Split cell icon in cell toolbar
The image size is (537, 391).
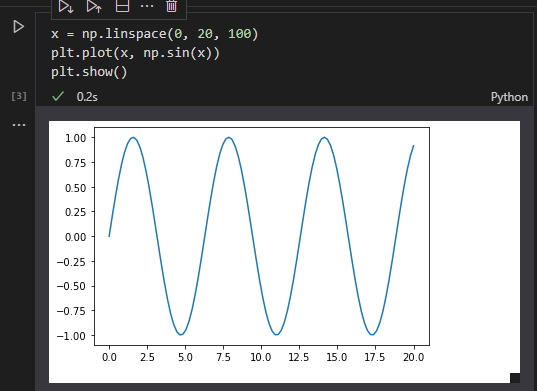122,6
